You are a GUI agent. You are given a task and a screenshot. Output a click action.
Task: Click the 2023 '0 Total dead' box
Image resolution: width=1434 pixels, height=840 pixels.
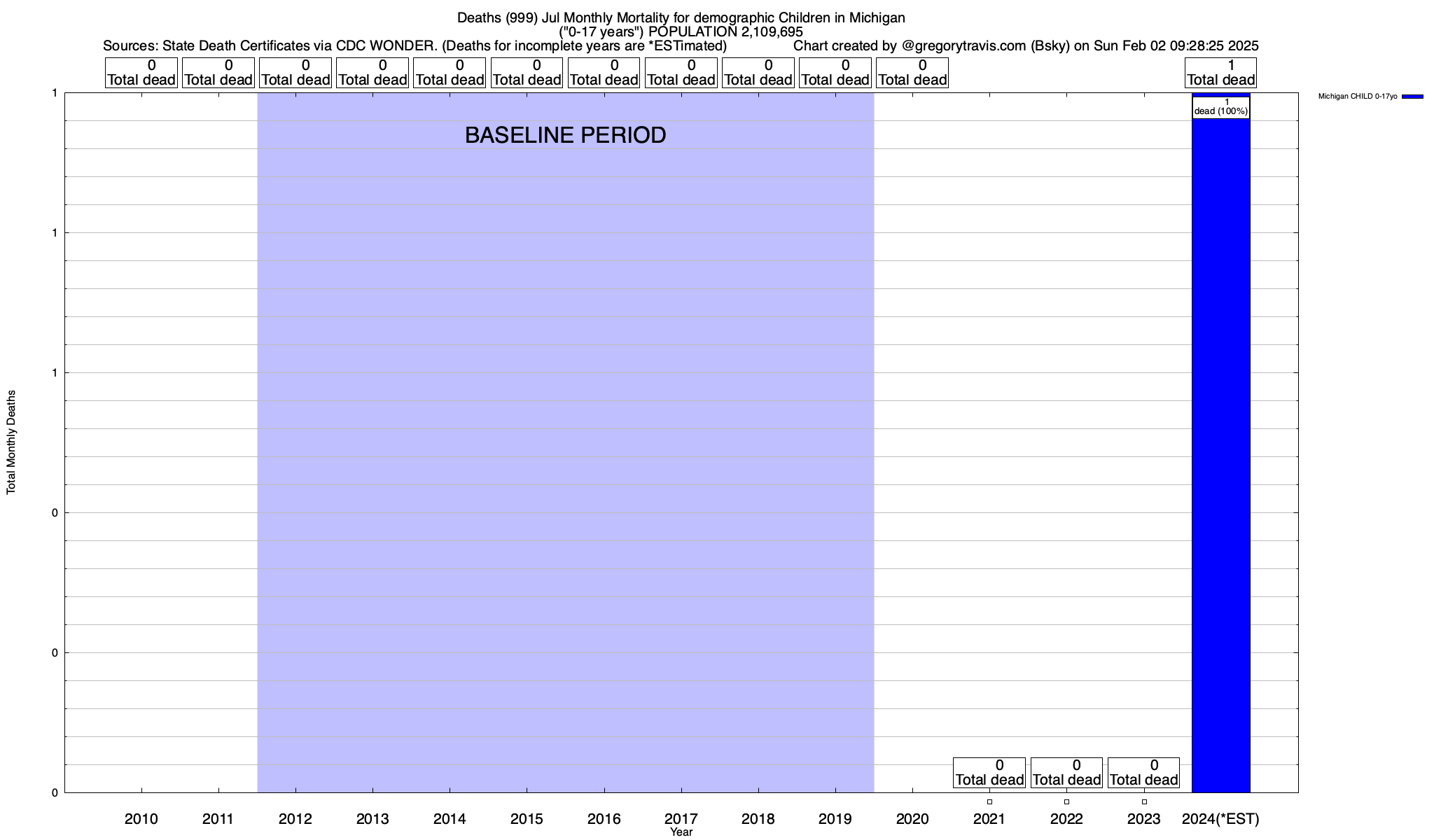click(x=1143, y=773)
